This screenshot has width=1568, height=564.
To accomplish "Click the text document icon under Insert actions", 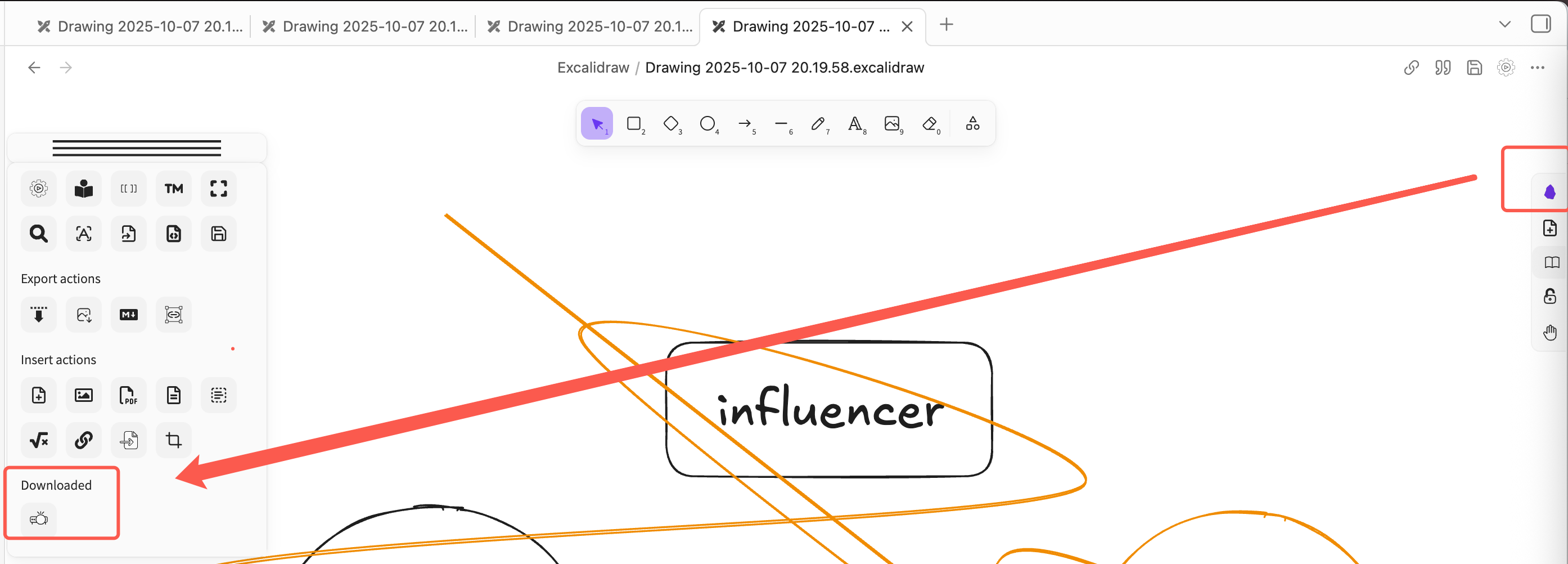I will click(173, 396).
